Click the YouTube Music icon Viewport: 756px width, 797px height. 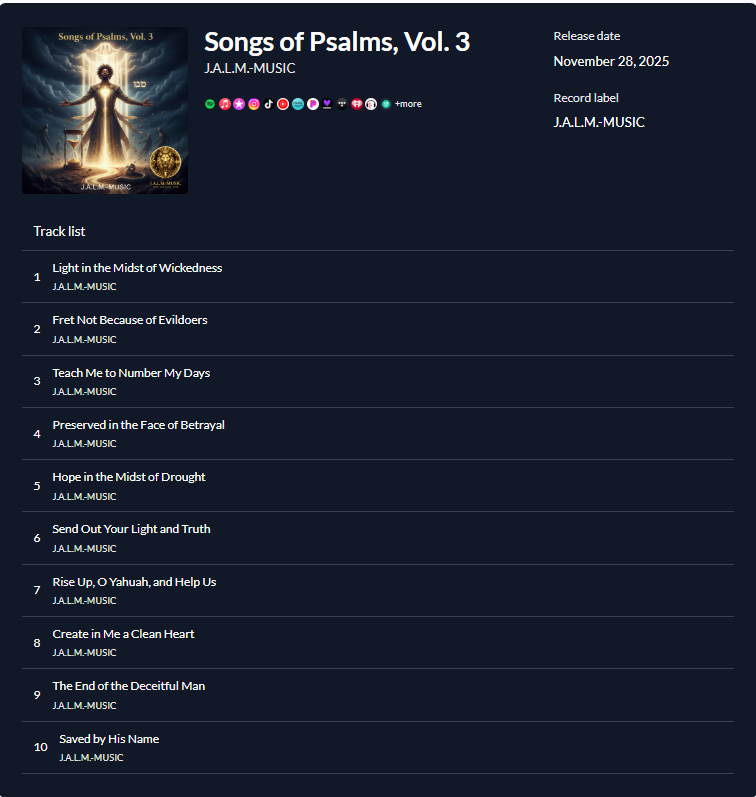tap(283, 104)
